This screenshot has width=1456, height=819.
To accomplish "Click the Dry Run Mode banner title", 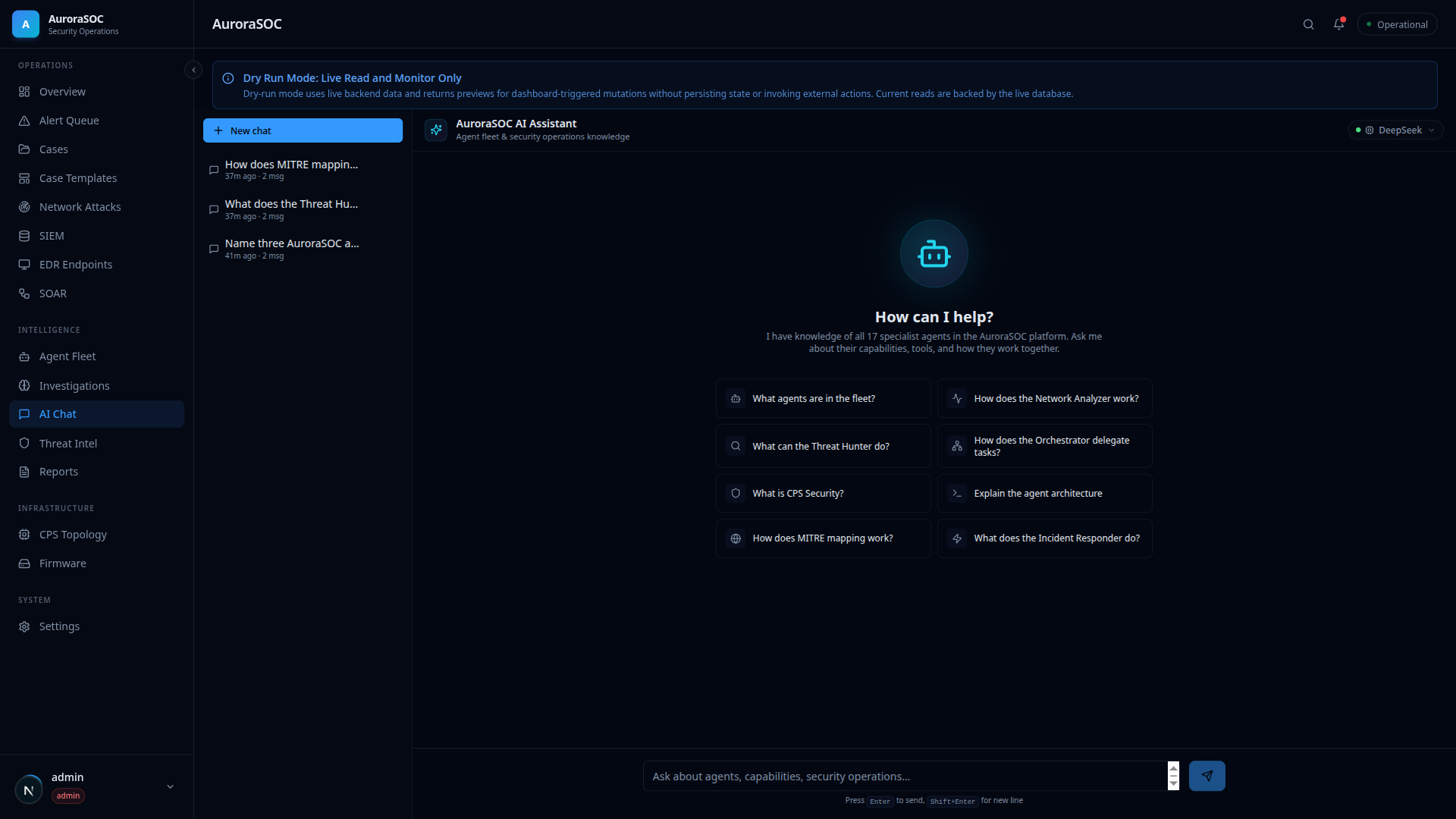I will click(x=352, y=78).
